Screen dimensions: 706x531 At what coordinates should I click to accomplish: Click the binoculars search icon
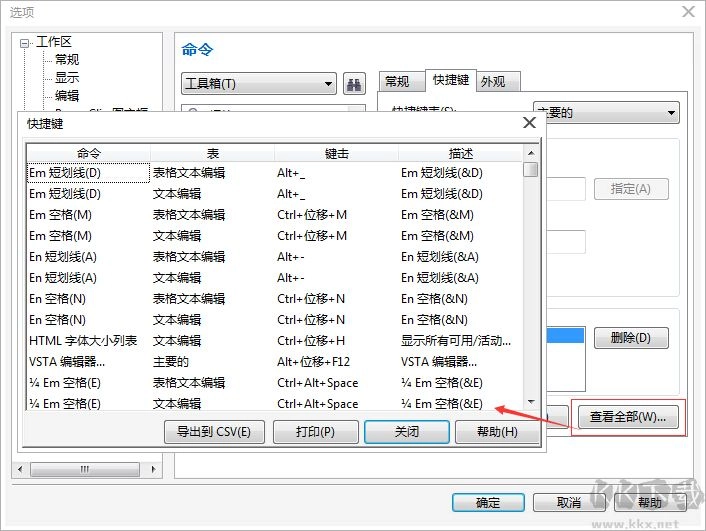354,84
